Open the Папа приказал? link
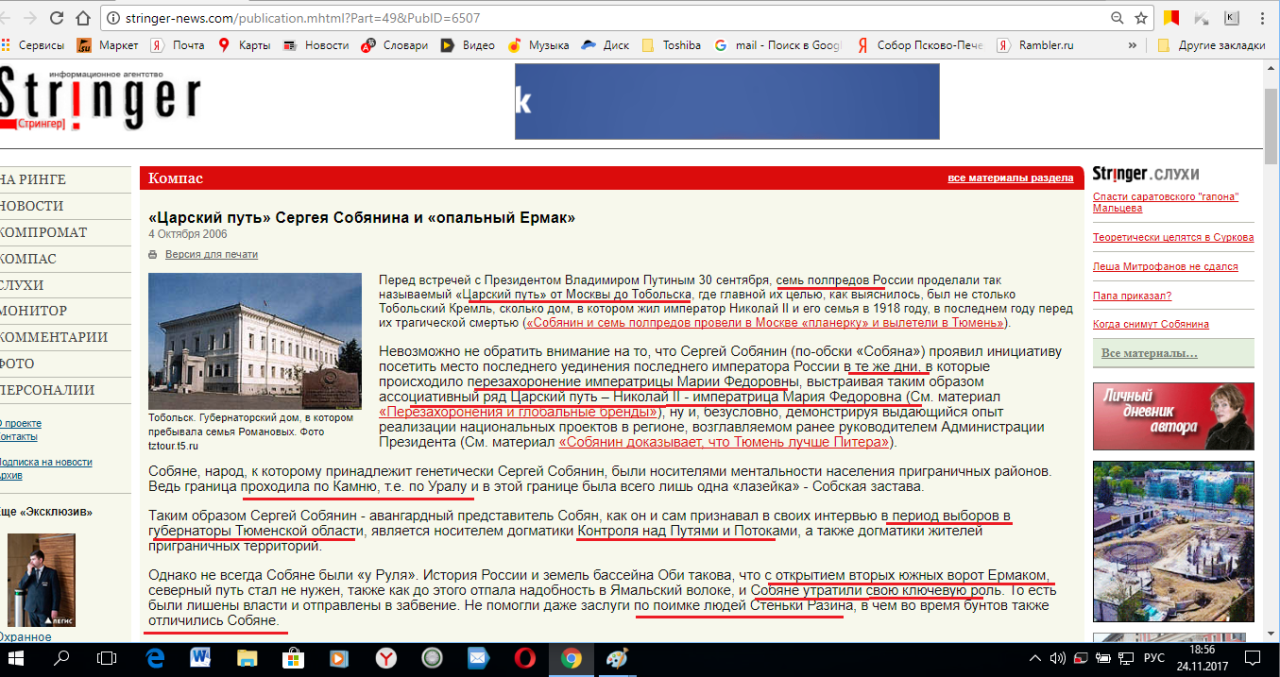Viewport: 1280px width, 677px height. point(1132,296)
